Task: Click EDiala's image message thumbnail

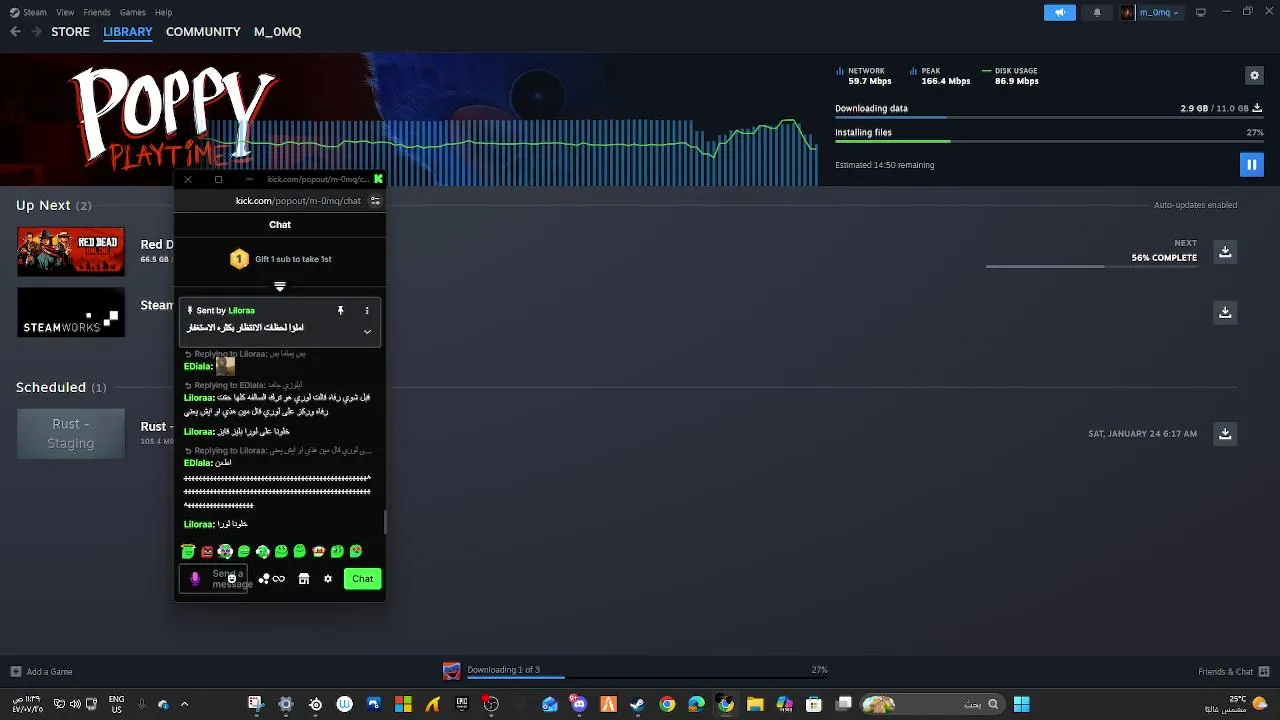Action: (225, 367)
